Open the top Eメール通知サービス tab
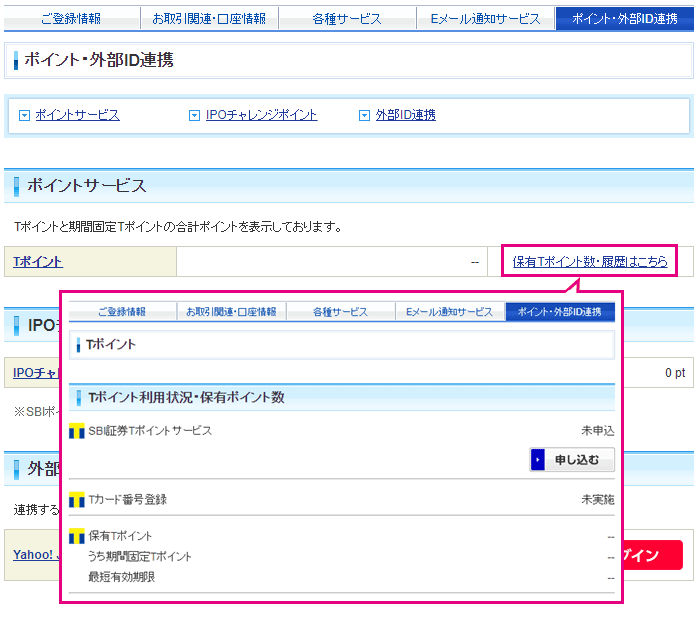The height and width of the screenshot is (630, 699). point(485,19)
